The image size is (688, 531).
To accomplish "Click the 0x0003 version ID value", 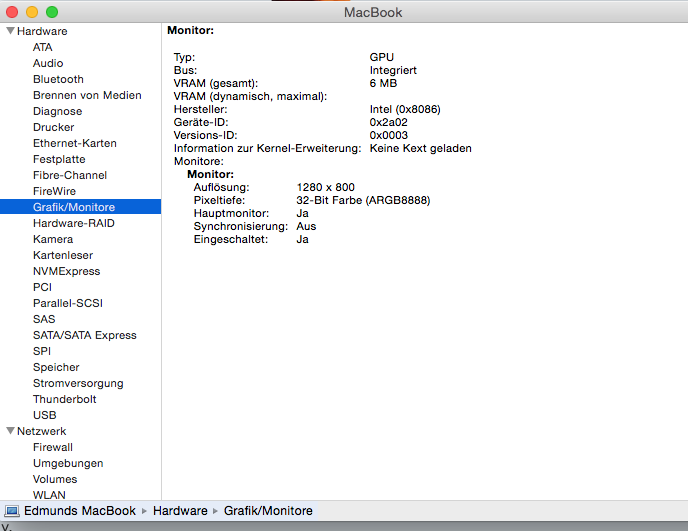I will click(x=388, y=135).
